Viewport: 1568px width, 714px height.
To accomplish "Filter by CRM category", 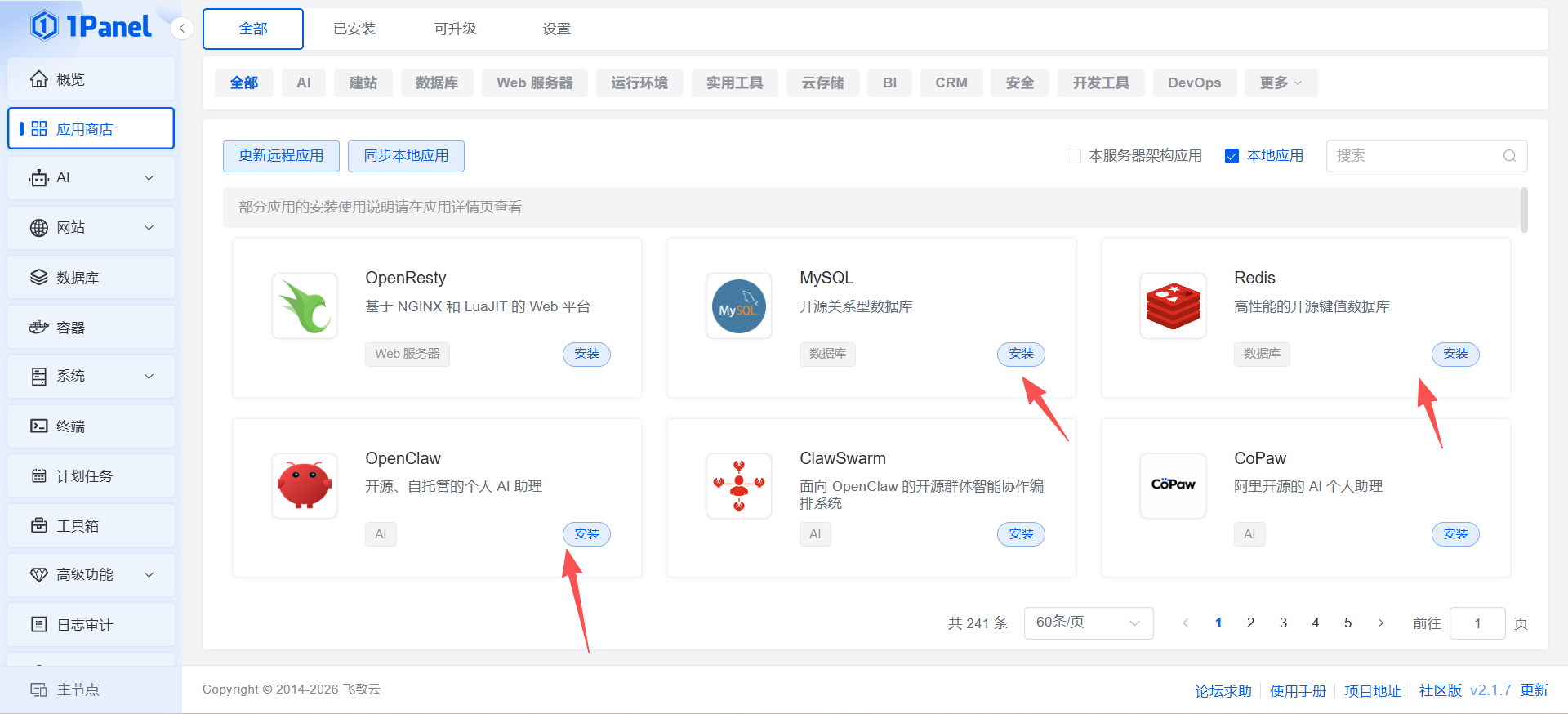I will [x=951, y=83].
